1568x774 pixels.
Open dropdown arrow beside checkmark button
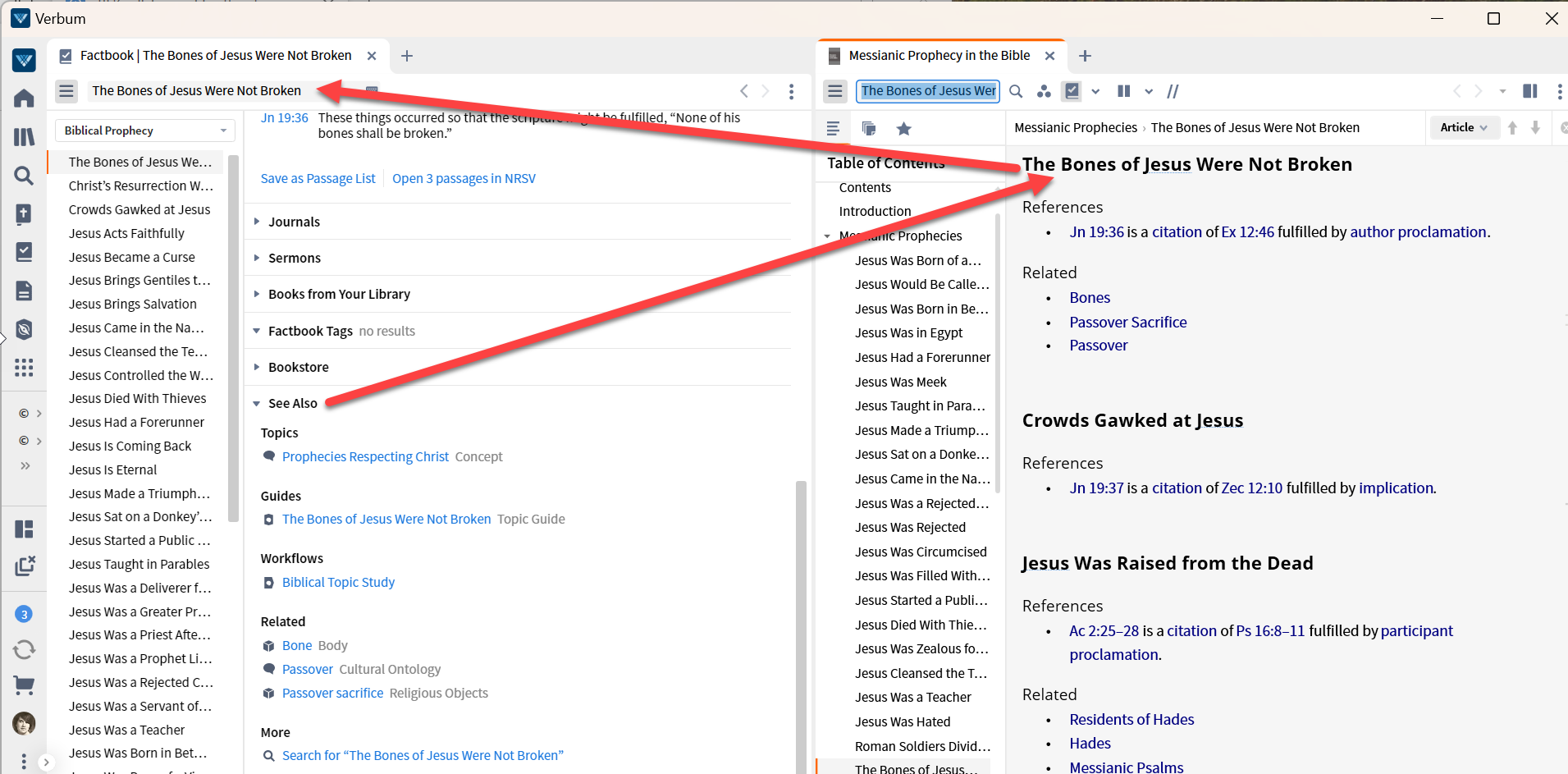coord(1095,91)
